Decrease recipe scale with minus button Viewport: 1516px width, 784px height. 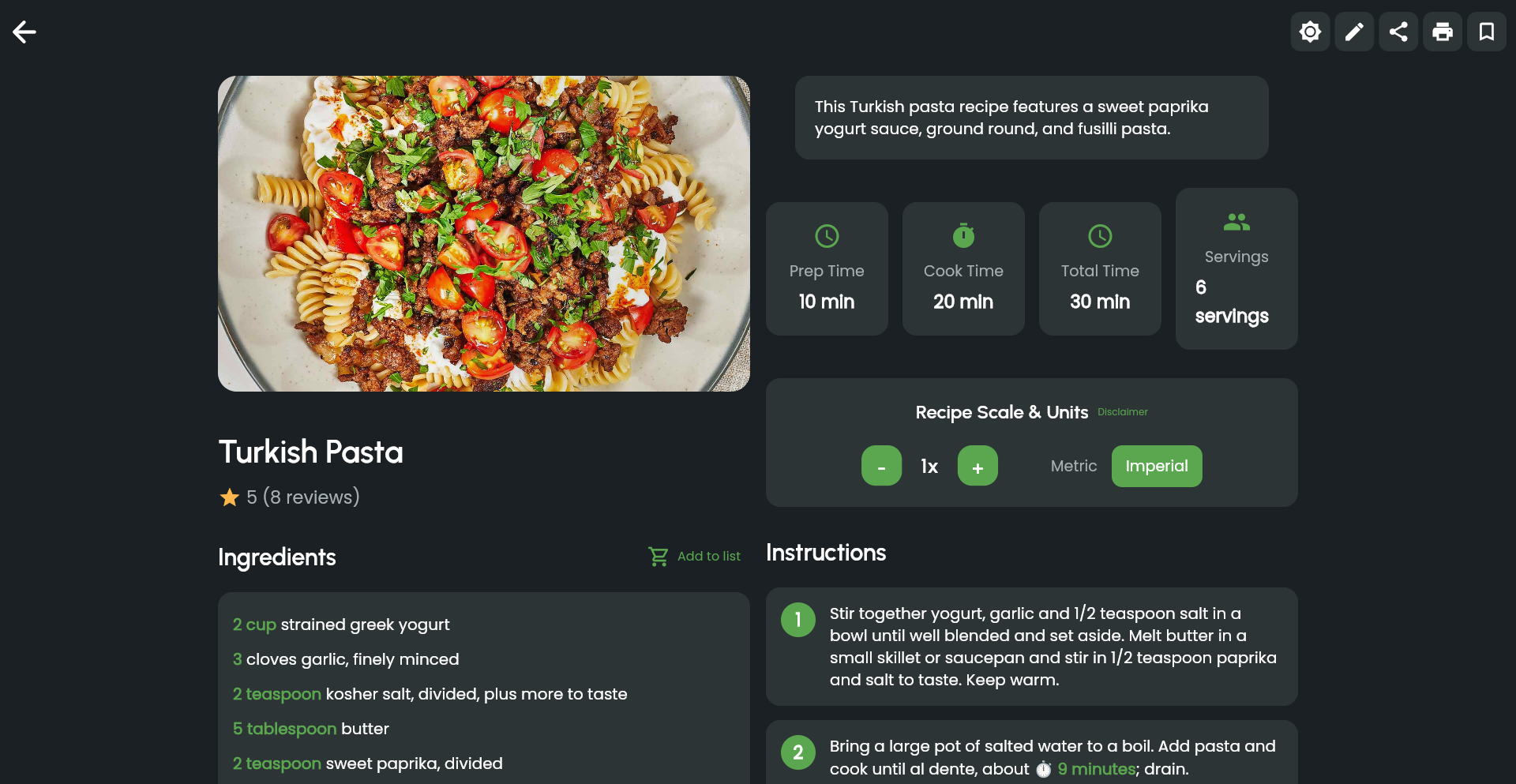881,467
